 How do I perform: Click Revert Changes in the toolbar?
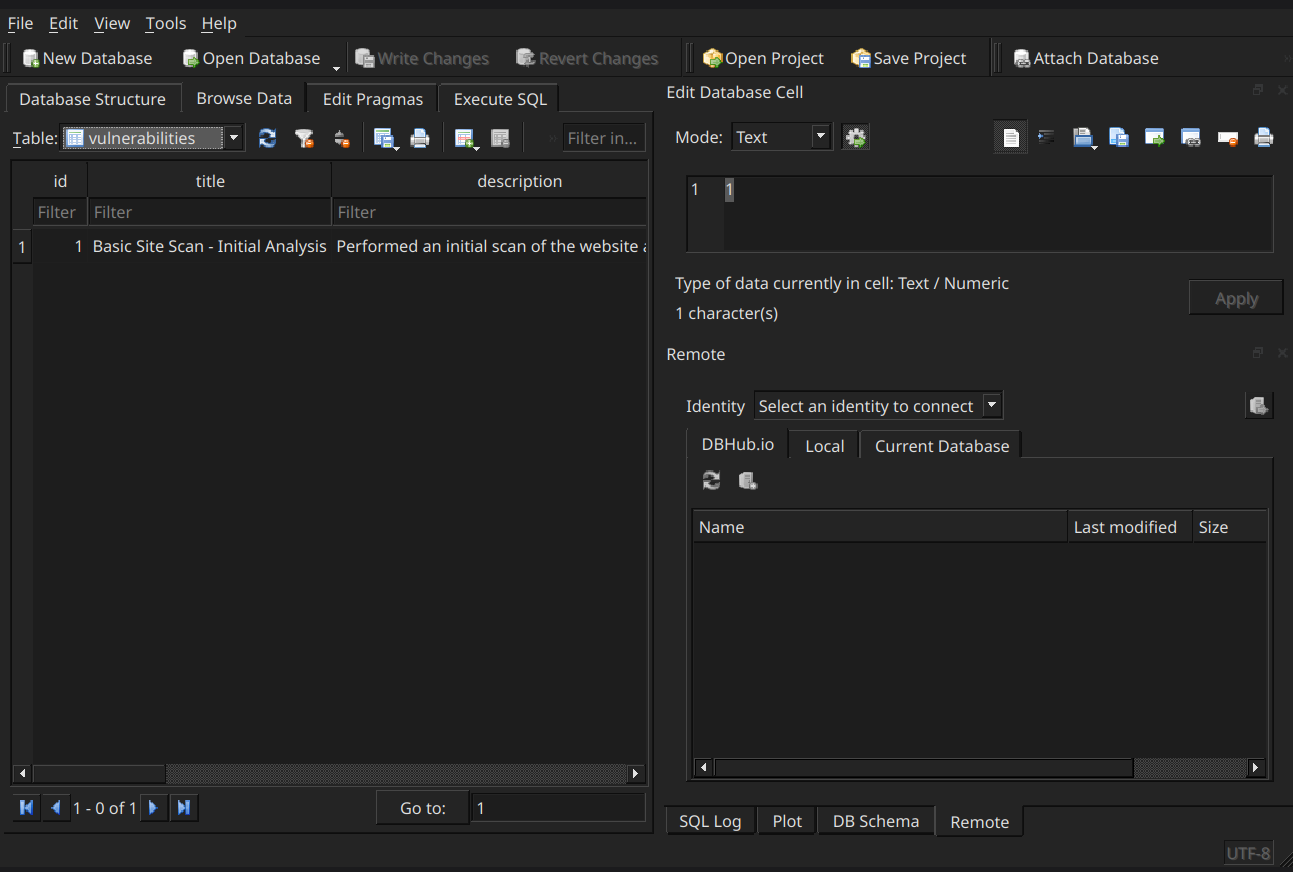click(x=587, y=58)
